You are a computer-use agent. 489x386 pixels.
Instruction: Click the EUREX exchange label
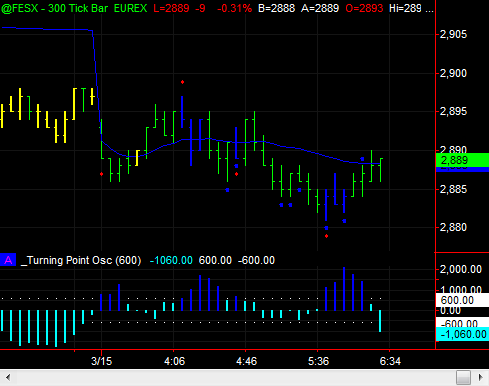[x=131, y=8]
